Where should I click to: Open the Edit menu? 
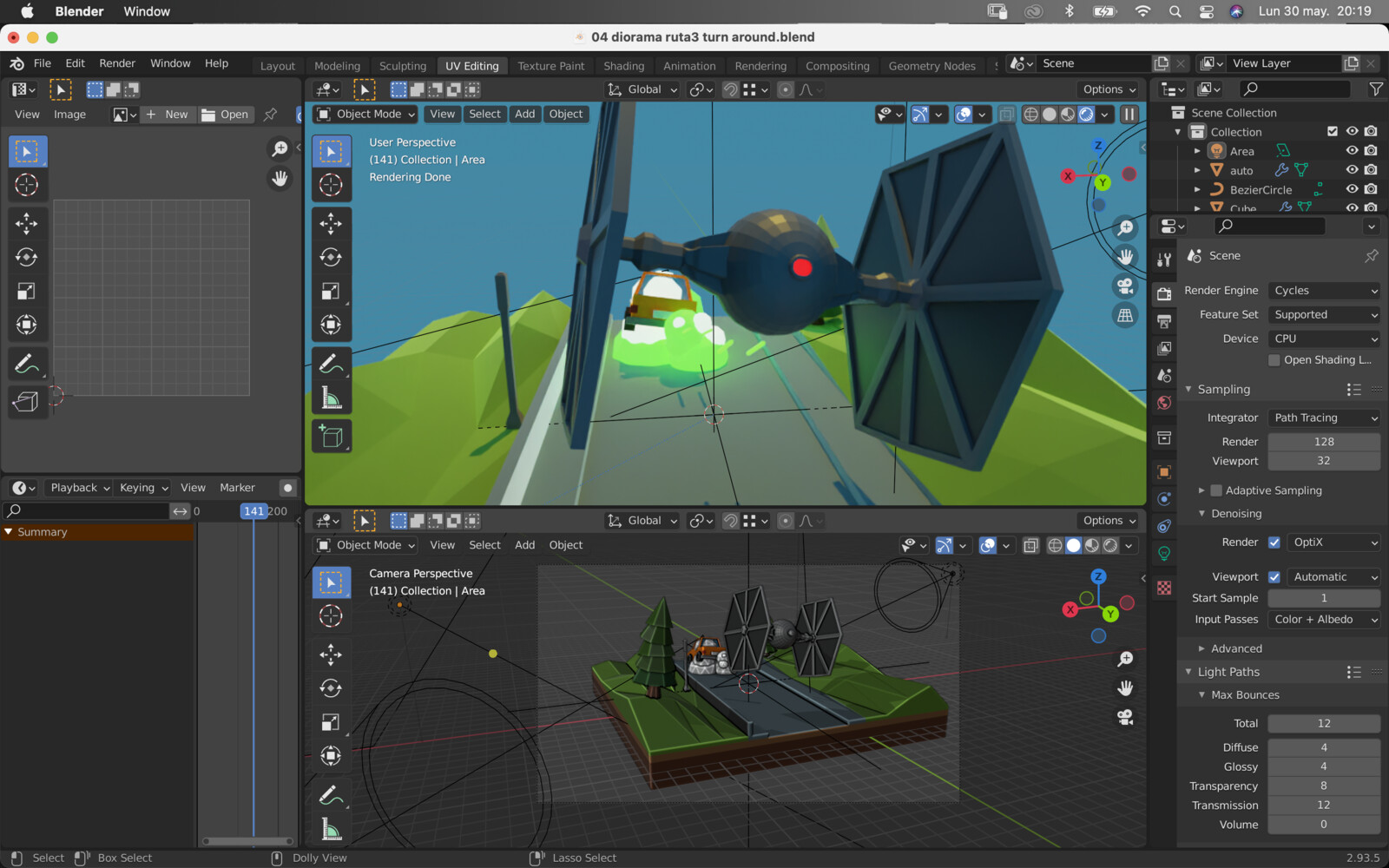(x=76, y=63)
